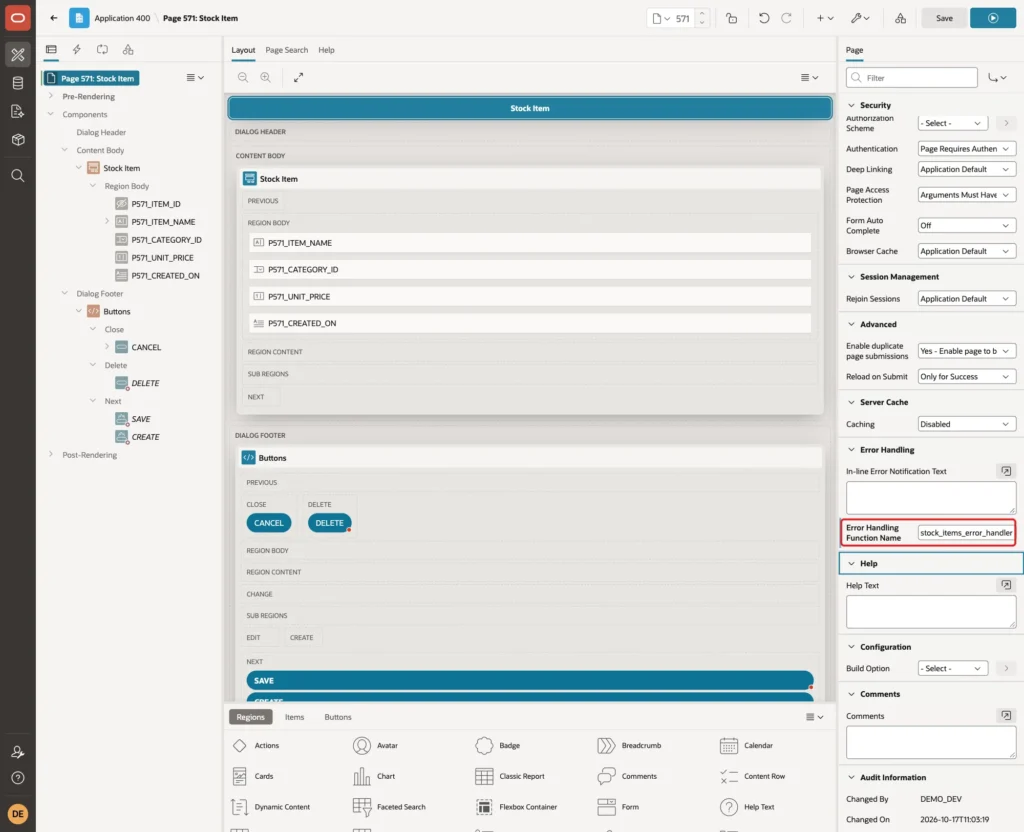Click the property Filter search field
This screenshot has width=1024, height=832.
pyautogui.click(x=912, y=78)
